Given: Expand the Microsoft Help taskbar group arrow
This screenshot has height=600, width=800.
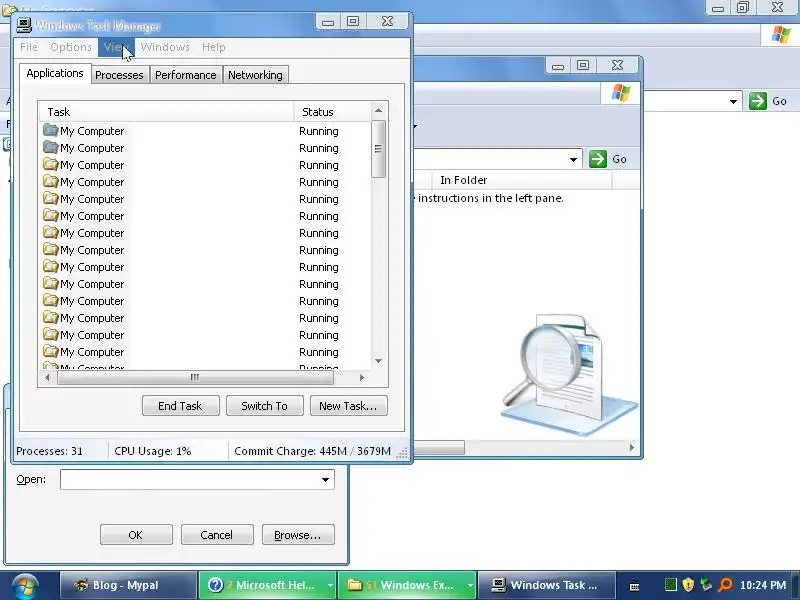Looking at the screenshot, I should click(330, 586).
